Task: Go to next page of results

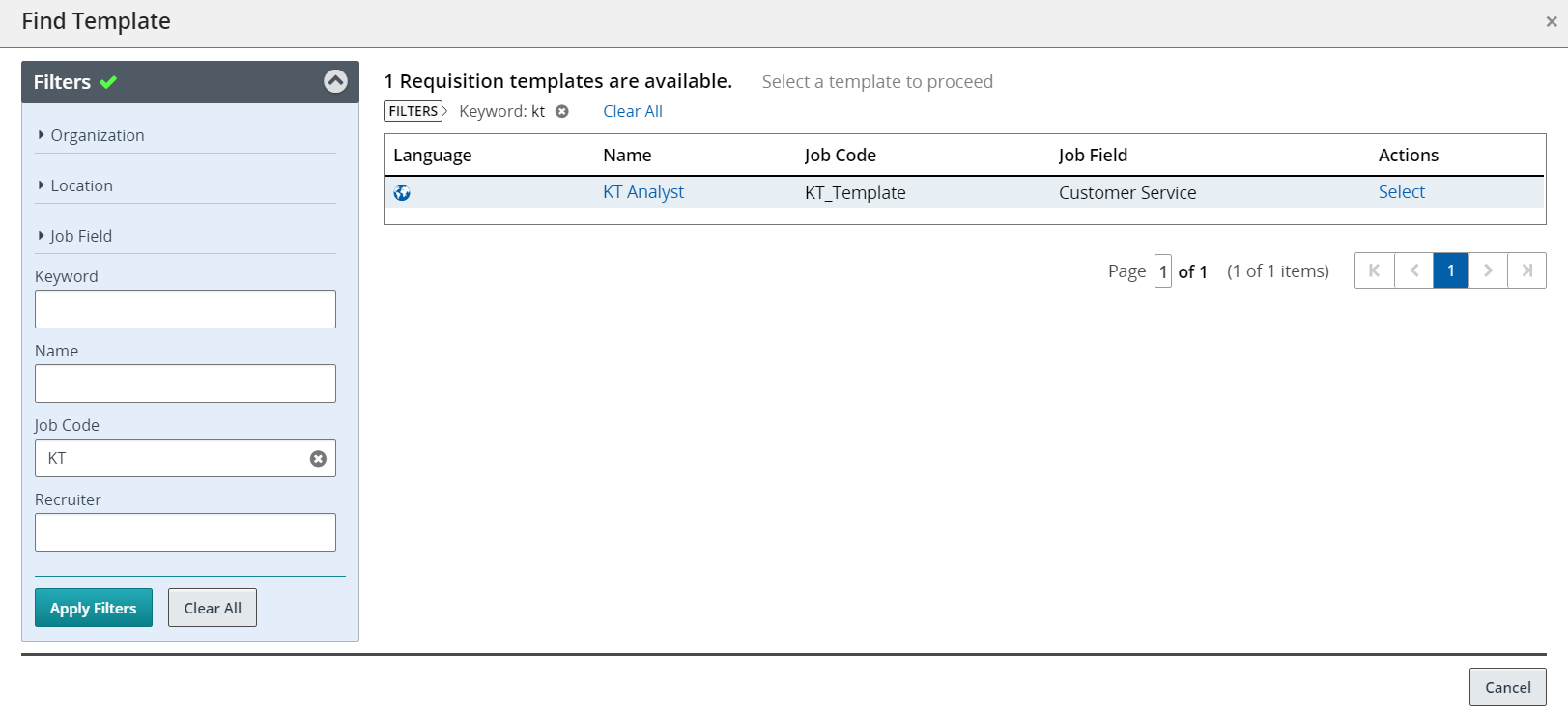Action: [x=1488, y=271]
